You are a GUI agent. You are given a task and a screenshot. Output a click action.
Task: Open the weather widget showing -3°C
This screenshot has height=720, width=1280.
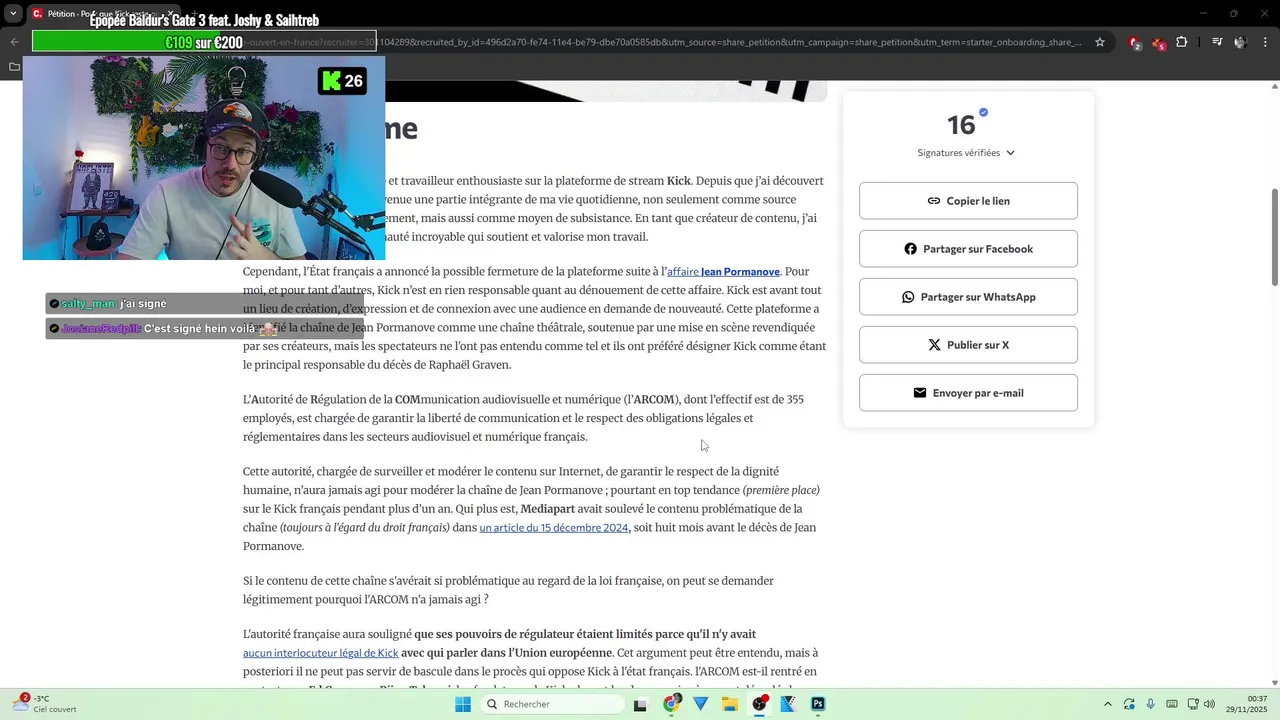coord(42,704)
